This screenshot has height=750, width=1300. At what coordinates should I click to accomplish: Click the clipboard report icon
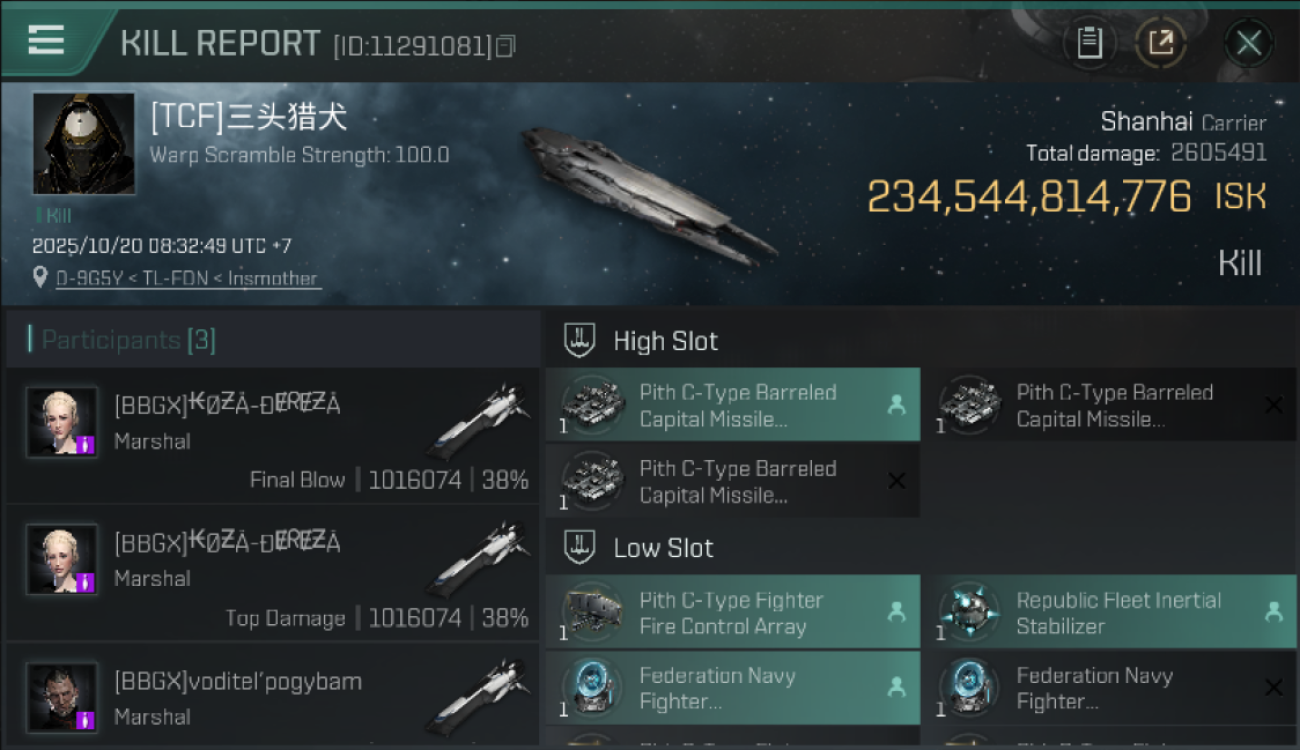[1089, 43]
